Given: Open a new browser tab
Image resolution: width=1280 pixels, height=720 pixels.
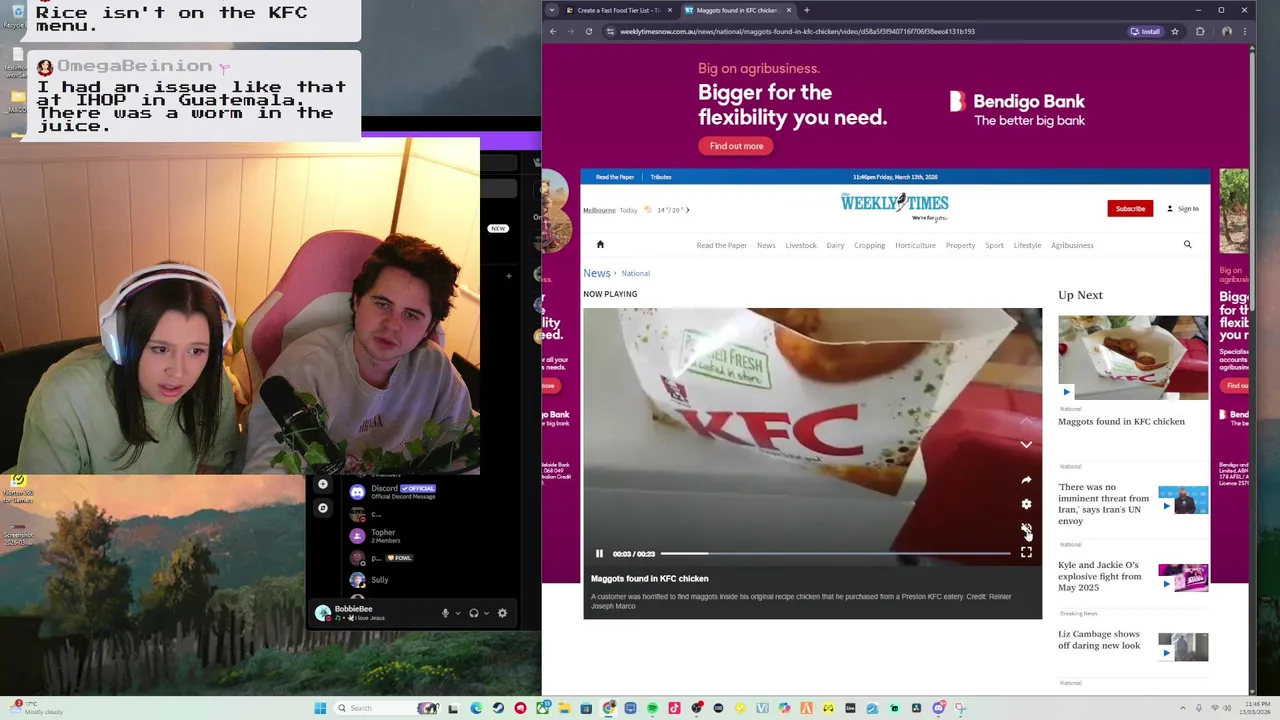Looking at the screenshot, I should coord(806,10).
